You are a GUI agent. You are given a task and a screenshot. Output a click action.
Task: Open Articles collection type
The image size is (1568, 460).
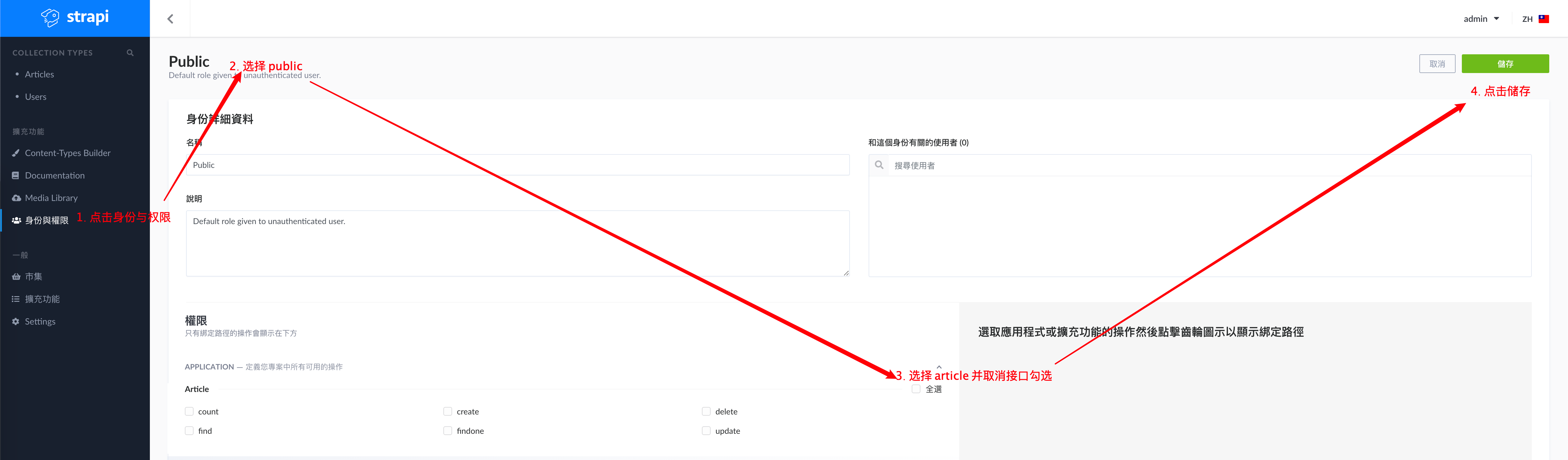[40, 74]
